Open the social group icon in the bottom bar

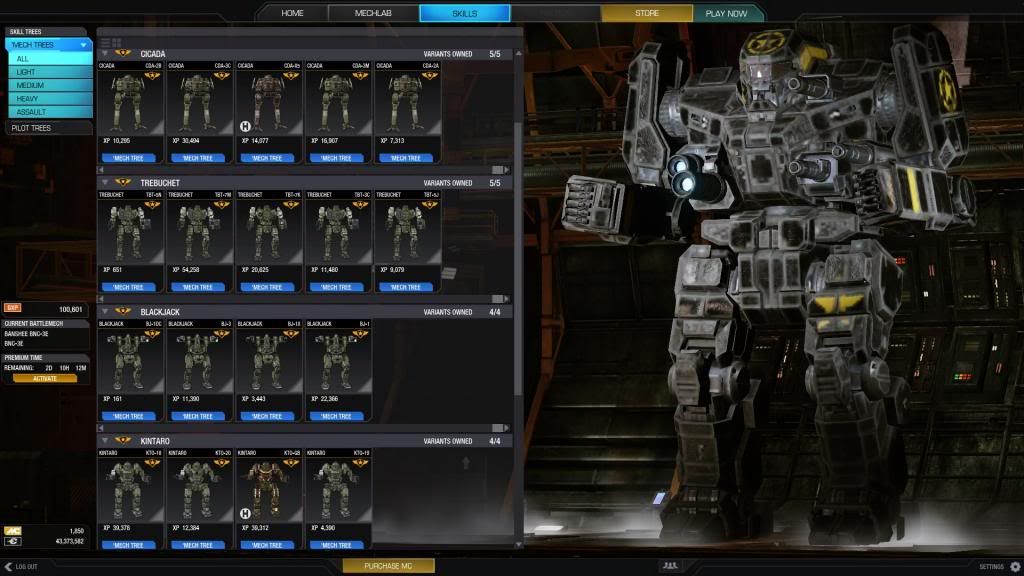coord(670,566)
